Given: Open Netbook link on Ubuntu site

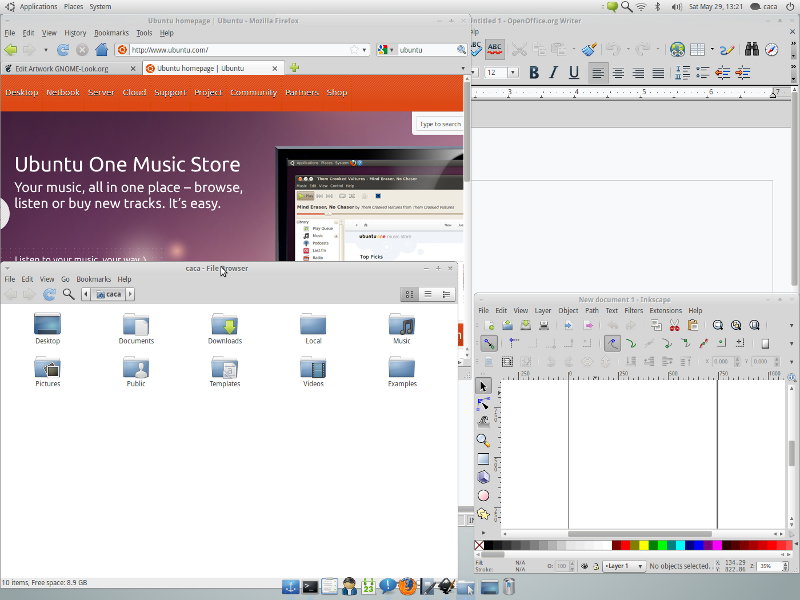Looking at the screenshot, I should pos(63,92).
